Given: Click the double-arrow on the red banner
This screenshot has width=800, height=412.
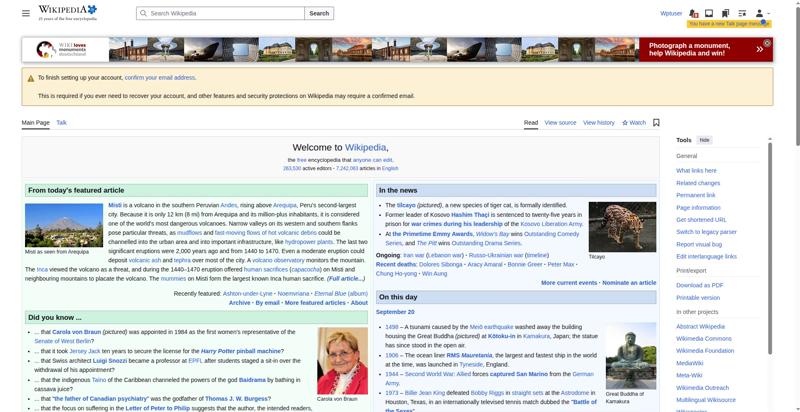Looking at the screenshot, I should [760, 49].
